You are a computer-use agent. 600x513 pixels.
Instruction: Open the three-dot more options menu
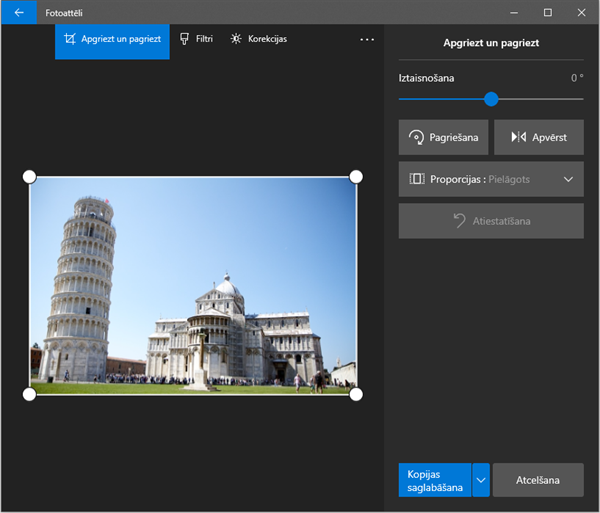pos(367,39)
